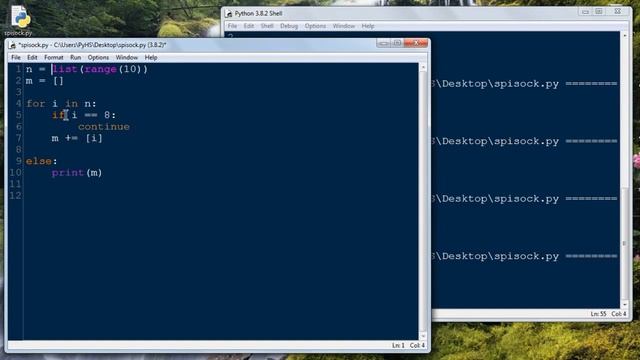Click 'Col: 4' in editor status bar
This screenshot has height=360, width=640.
[x=418, y=346]
